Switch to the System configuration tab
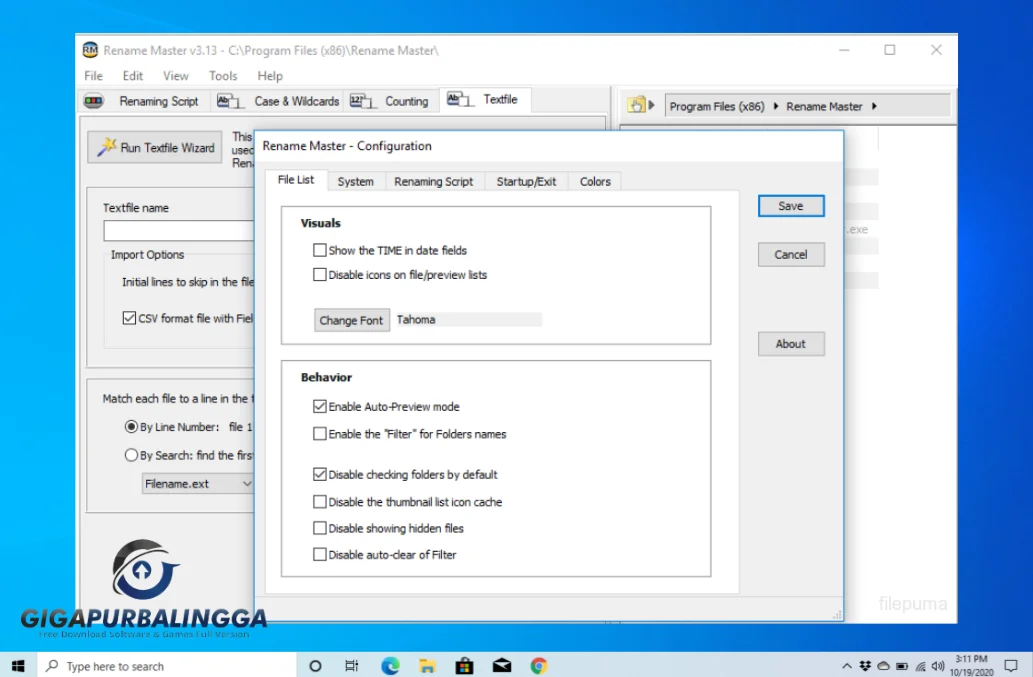This screenshot has width=1033, height=677. click(x=356, y=182)
